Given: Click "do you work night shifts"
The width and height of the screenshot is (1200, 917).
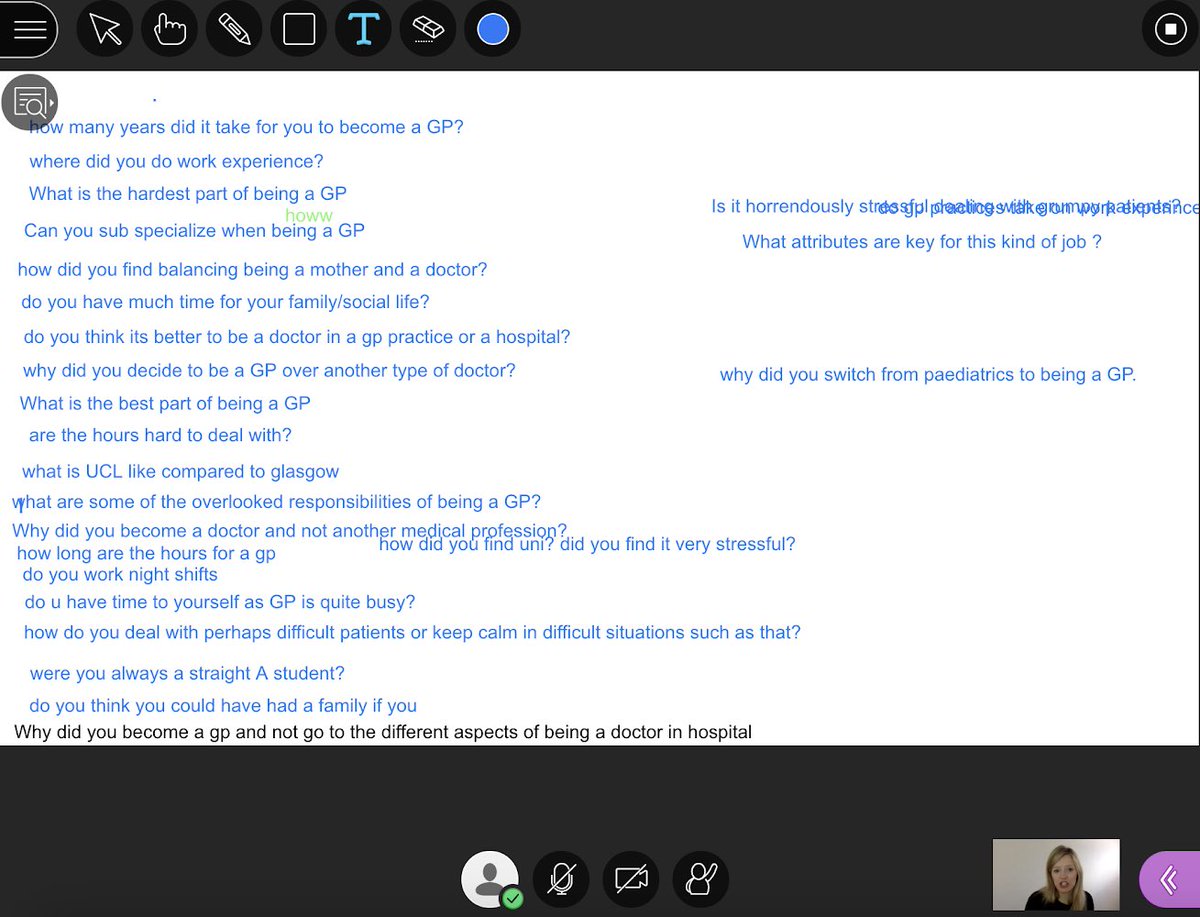Looking at the screenshot, I should pyautogui.click(x=120, y=574).
